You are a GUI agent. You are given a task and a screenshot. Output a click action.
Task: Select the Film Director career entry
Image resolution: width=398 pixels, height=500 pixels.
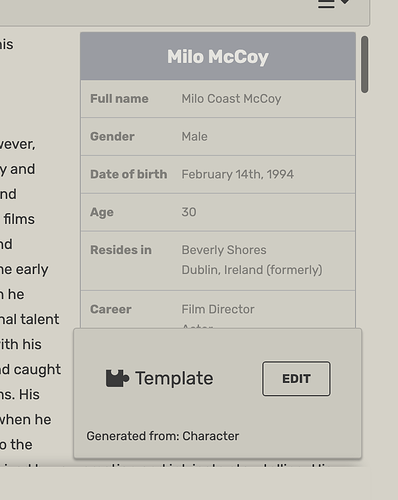point(218,309)
